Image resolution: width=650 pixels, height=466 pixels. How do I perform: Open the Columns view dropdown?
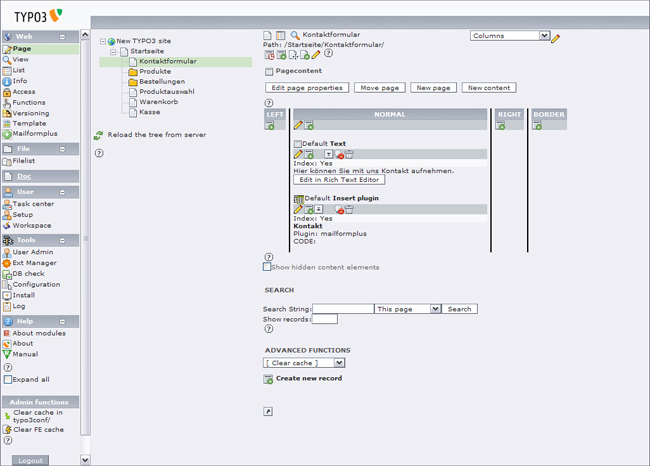510,36
